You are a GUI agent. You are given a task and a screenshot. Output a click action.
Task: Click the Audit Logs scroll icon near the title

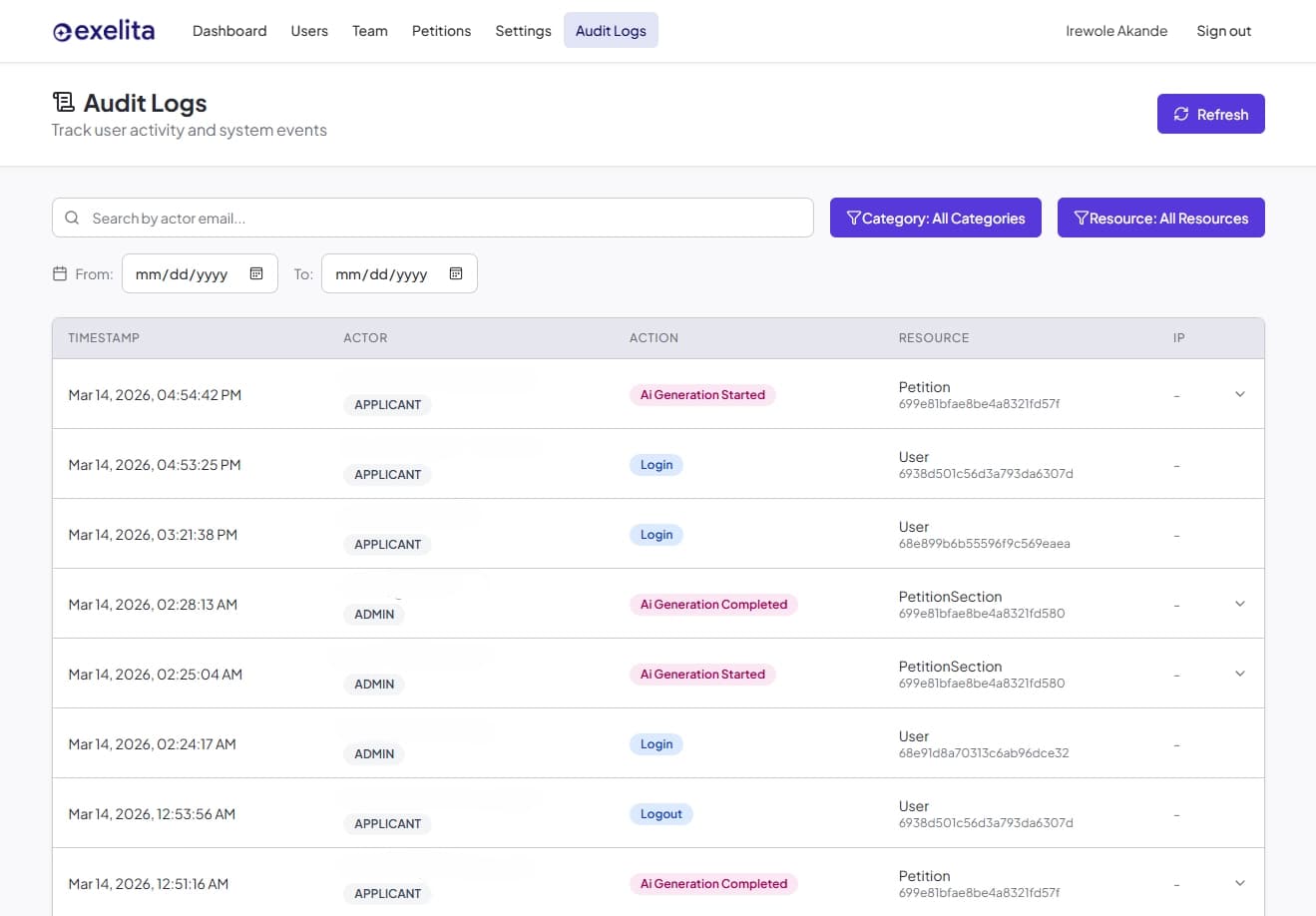point(64,101)
